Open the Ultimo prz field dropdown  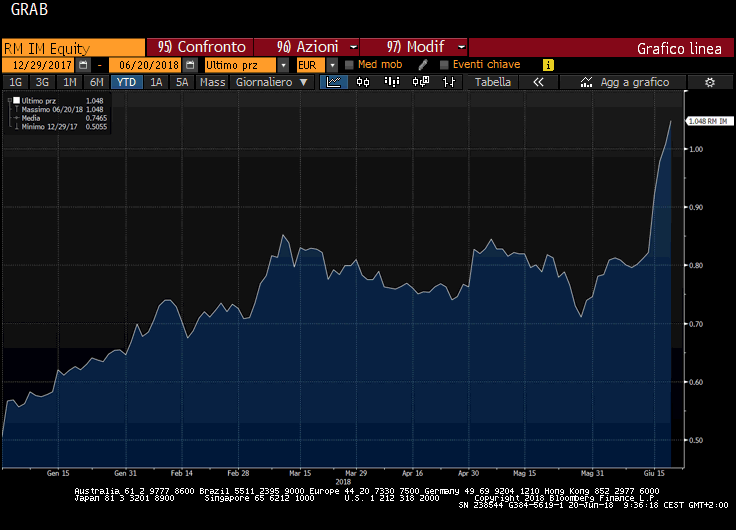[x=283, y=65]
